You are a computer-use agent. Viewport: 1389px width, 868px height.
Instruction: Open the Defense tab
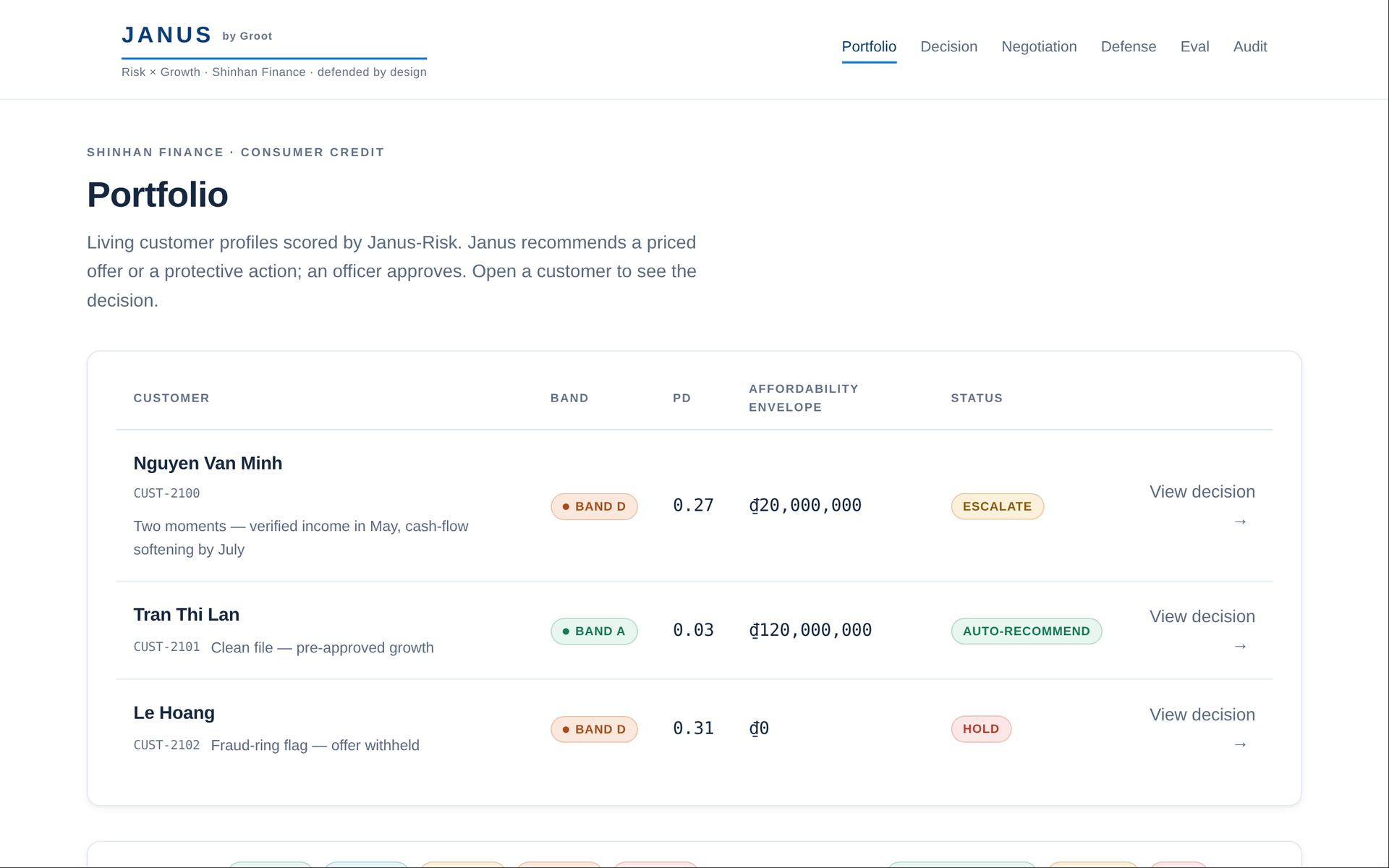coord(1129,47)
